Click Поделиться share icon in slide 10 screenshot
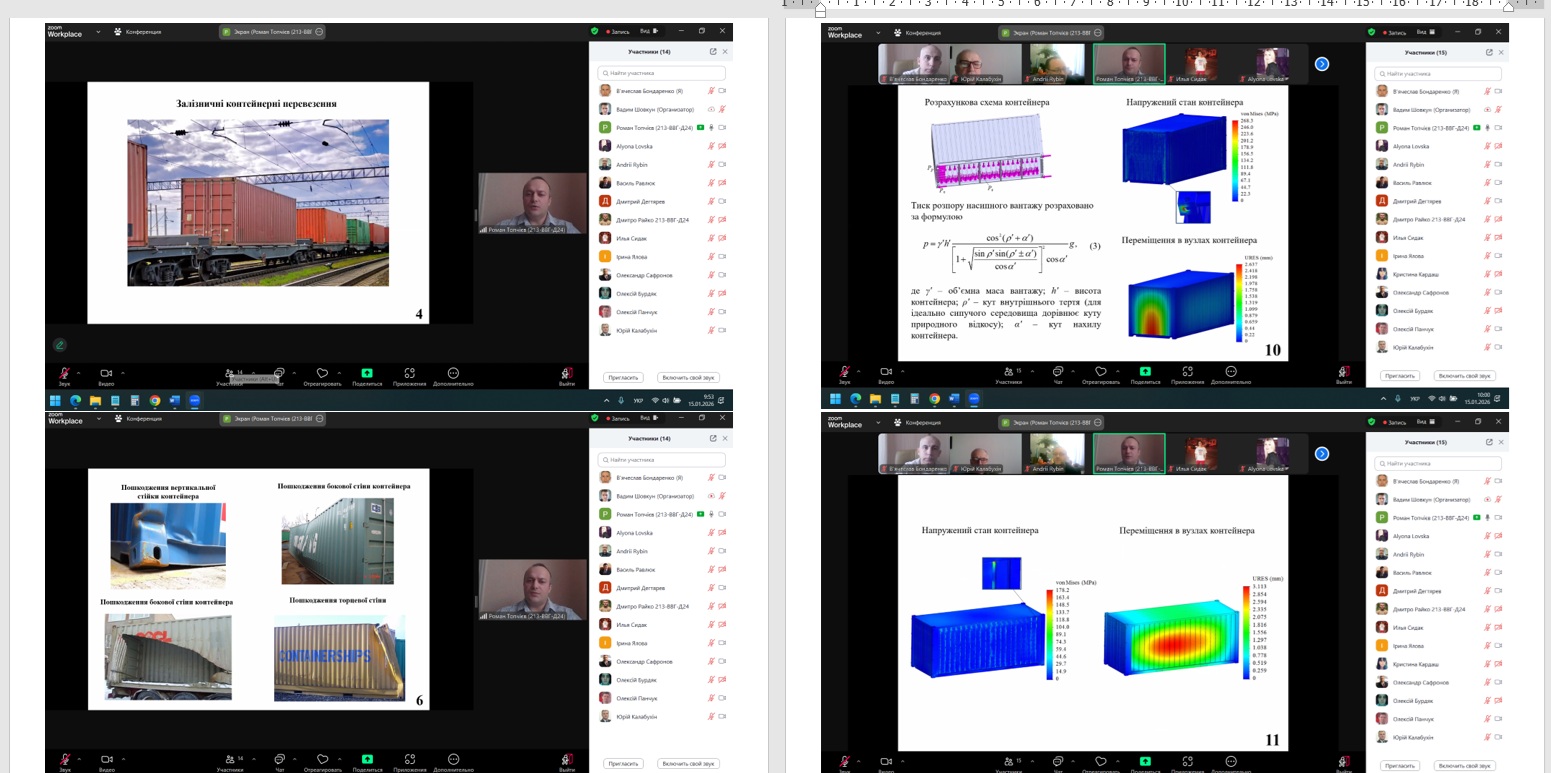Image resolution: width=1551 pixels, height=773 pixels. pyautogui.click(x=1143, y=371)
